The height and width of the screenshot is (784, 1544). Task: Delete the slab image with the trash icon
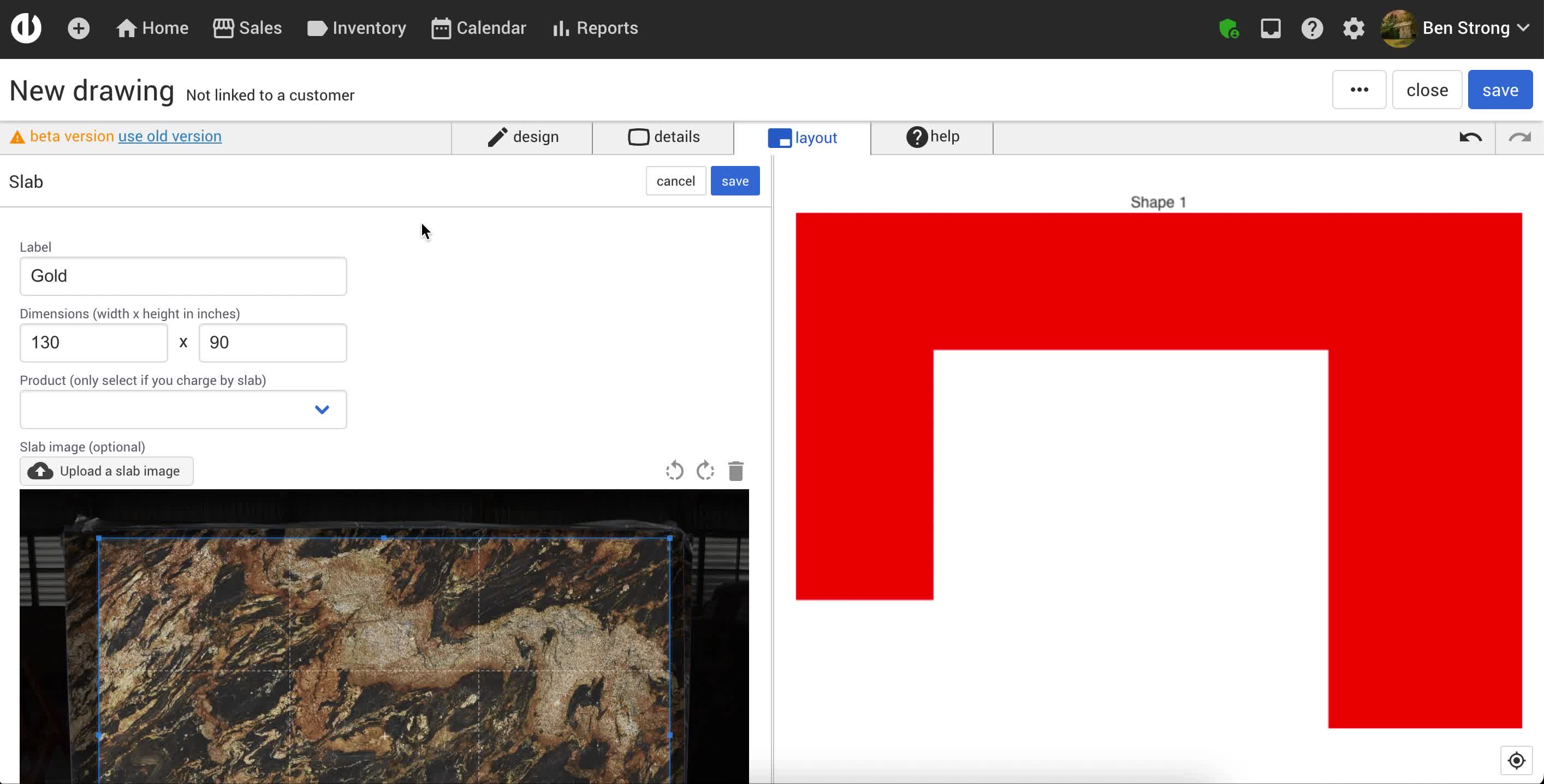click(x=735, y=471)
